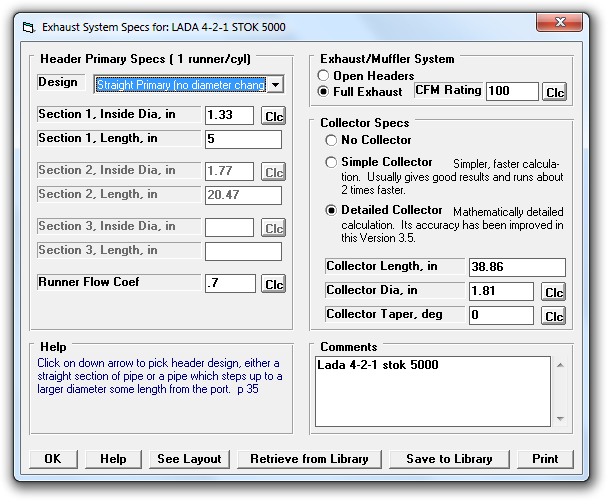This screenshot has height=501, width=608.
Task: Choose the No Collector option
Action: coord(332,140)
